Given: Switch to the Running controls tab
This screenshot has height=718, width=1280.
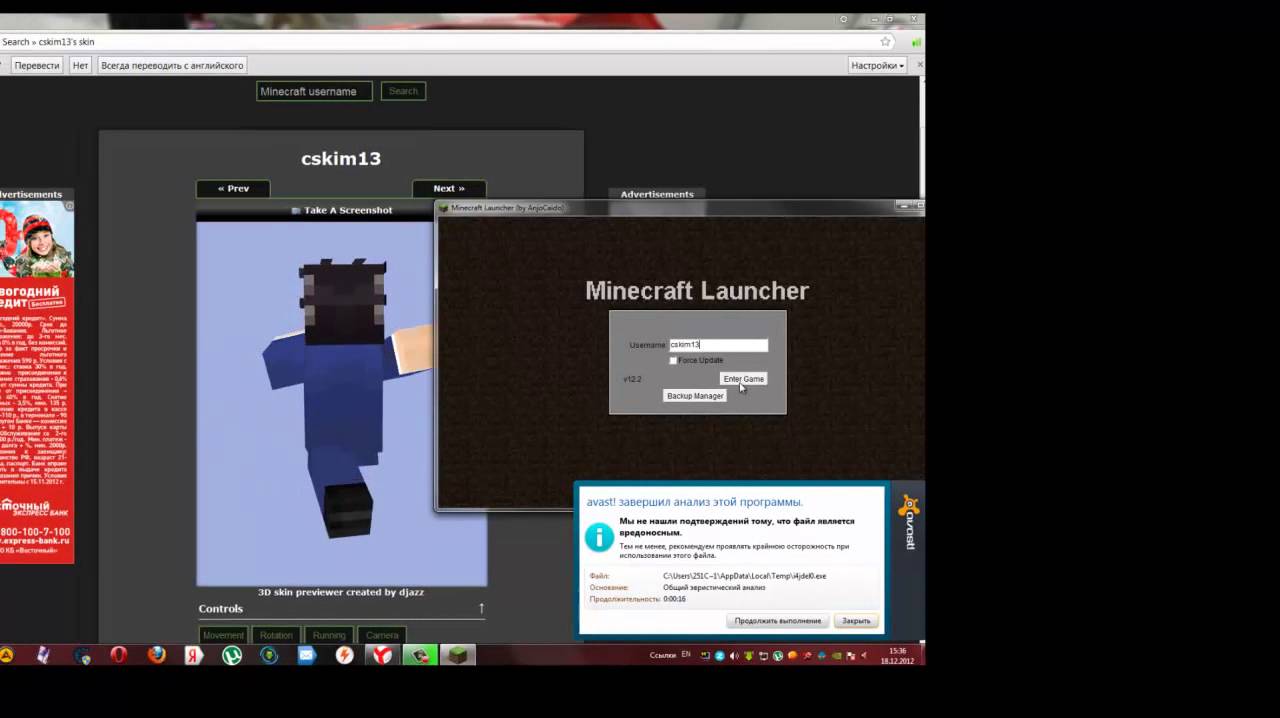Looking at the screenshot, I should [x=329, y=635].
